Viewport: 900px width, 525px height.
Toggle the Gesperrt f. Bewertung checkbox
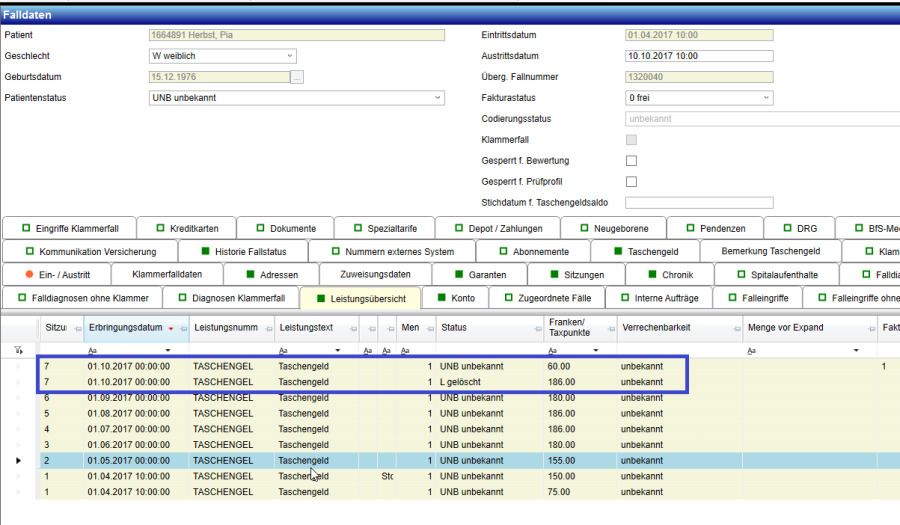pos(631,161)
